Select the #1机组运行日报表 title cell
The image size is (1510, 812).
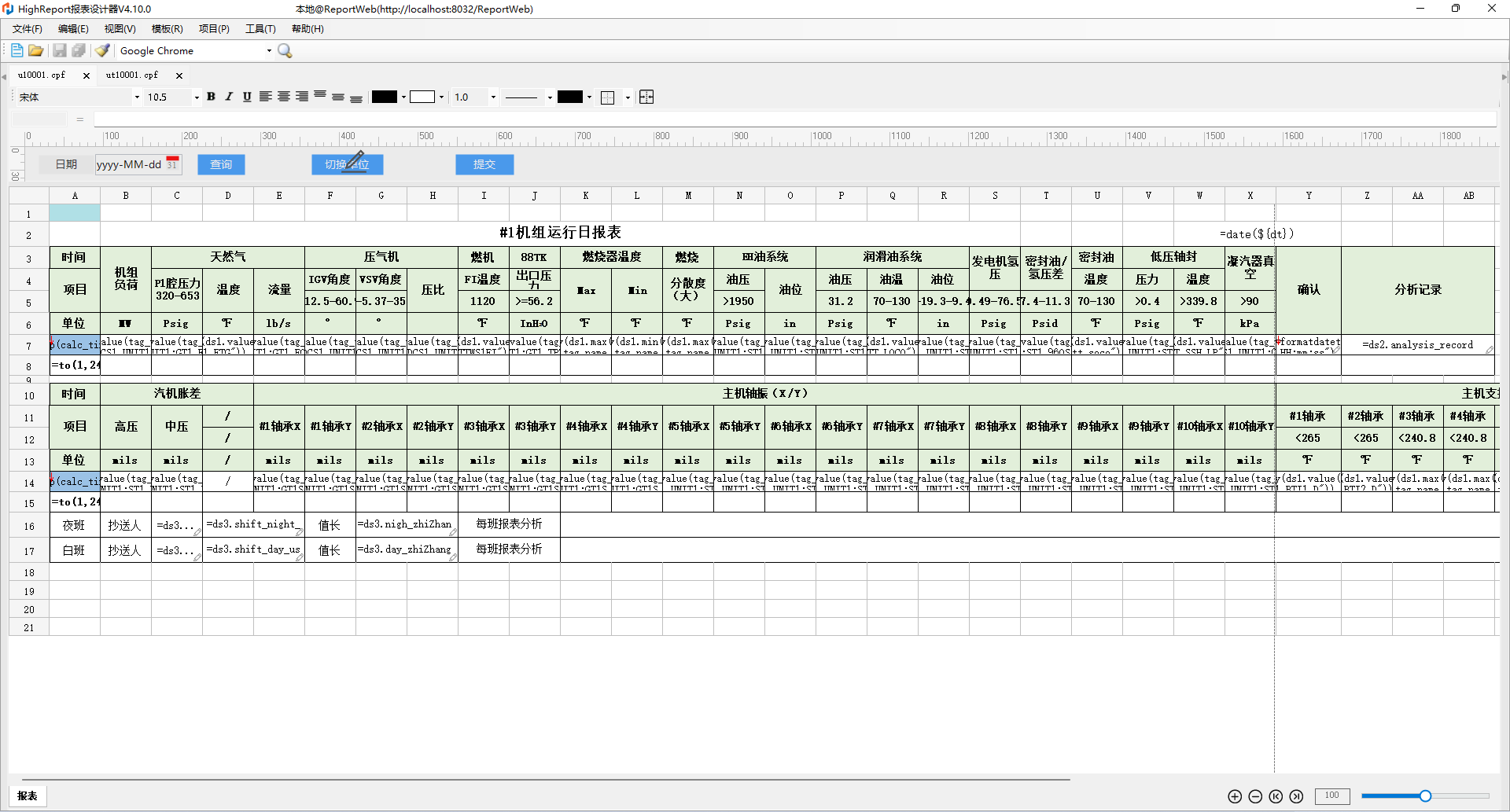(x=560, y=233)
